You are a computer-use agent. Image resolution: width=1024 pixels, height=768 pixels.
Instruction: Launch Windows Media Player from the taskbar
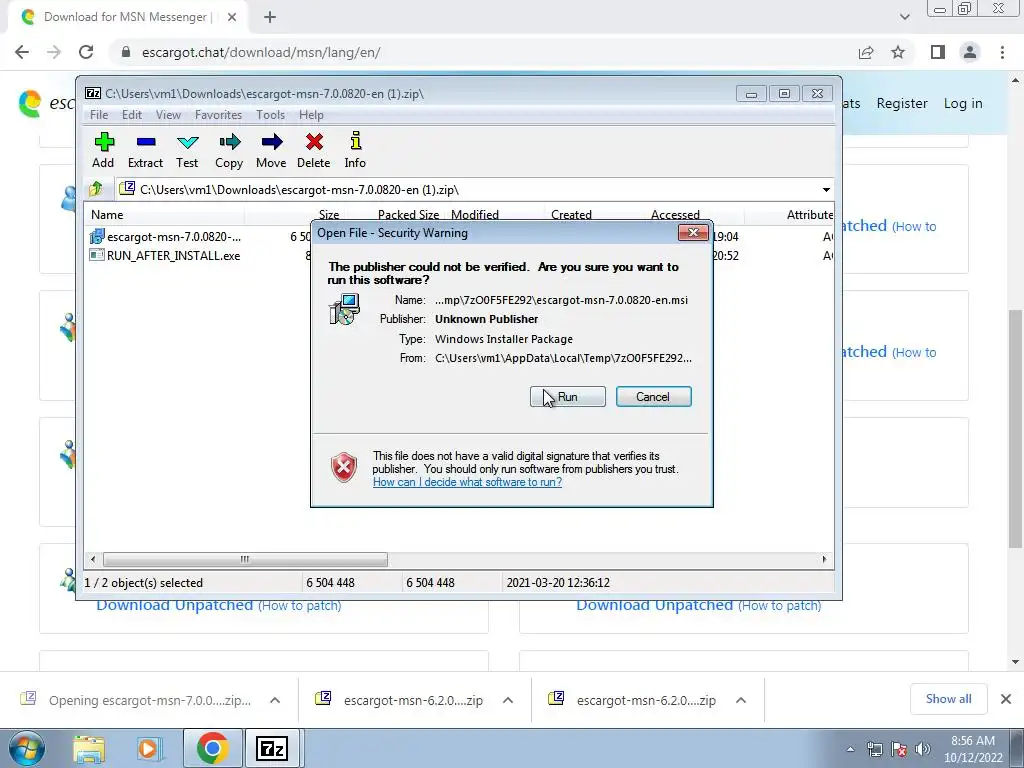click(149, 748)
